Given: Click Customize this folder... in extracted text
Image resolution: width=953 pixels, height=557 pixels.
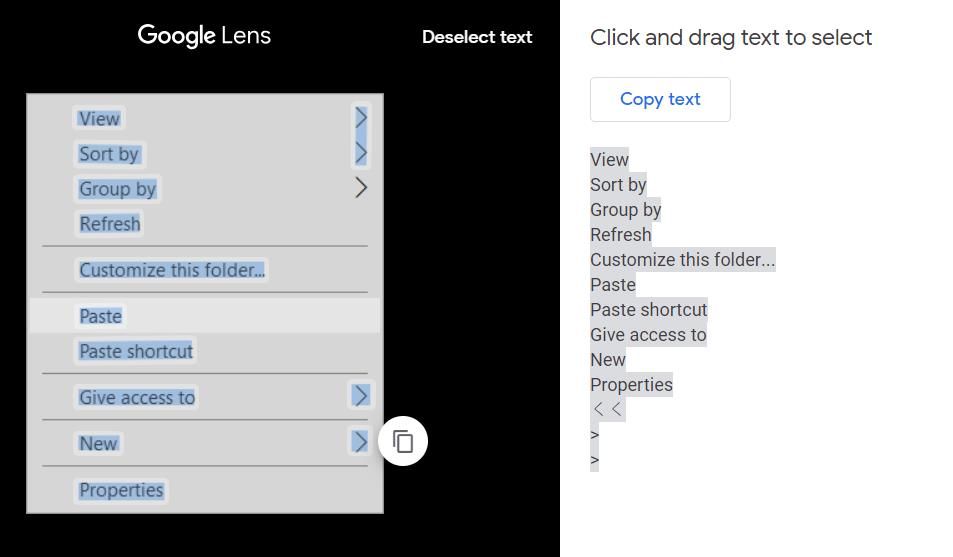Looking at the screenshot, I should coord(682,260).
